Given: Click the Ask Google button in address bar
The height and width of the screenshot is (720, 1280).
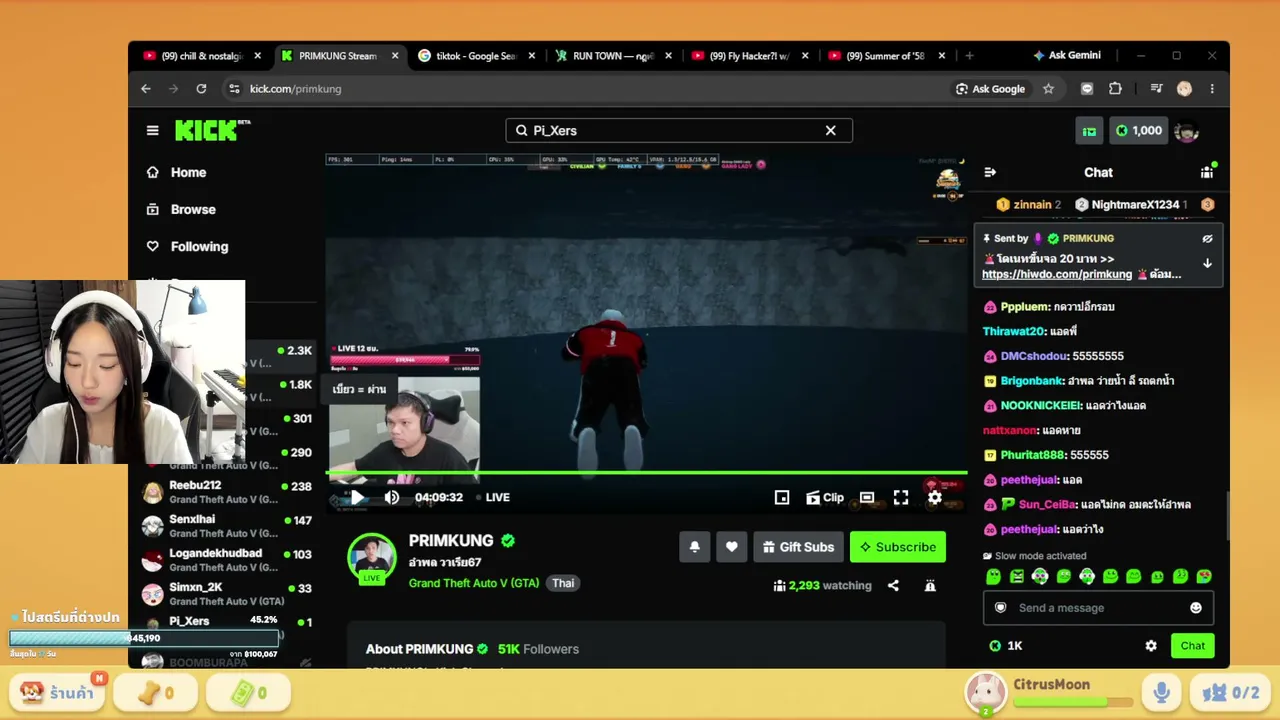Looking at the screenshot, I should [x=990, y=89].
